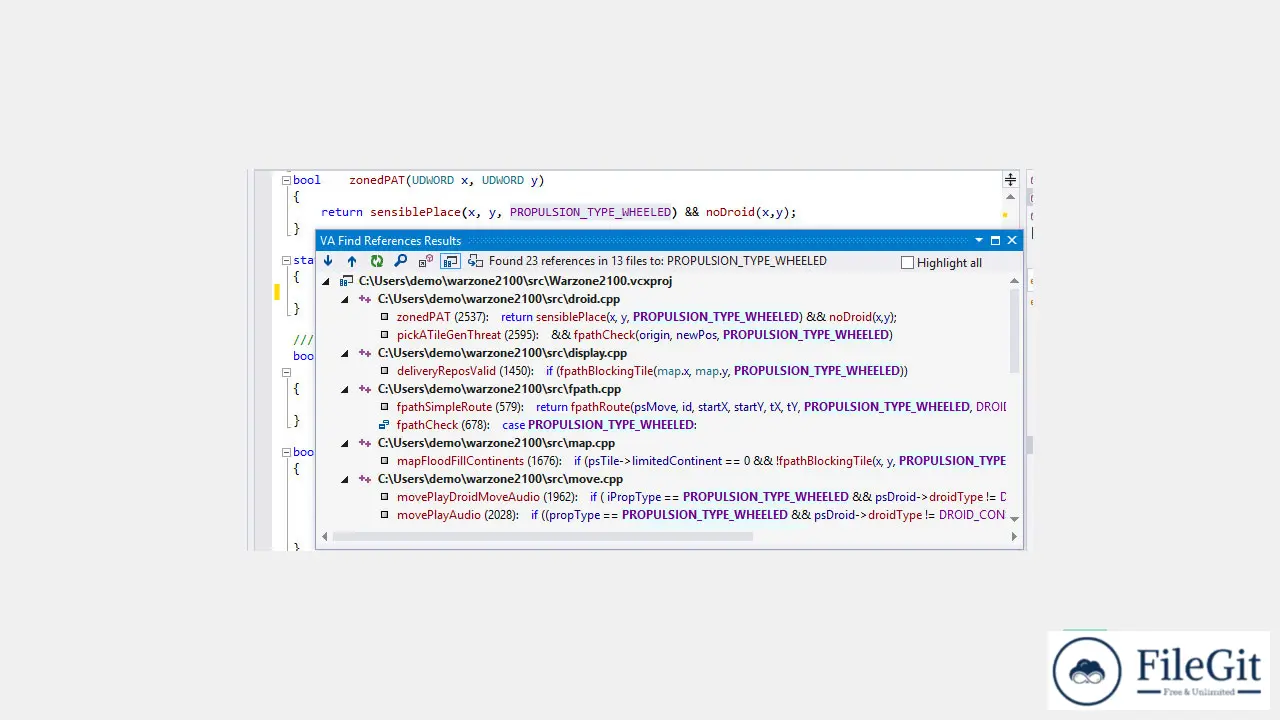Click the C++ file icon beside map.cpp

point(365,443)
